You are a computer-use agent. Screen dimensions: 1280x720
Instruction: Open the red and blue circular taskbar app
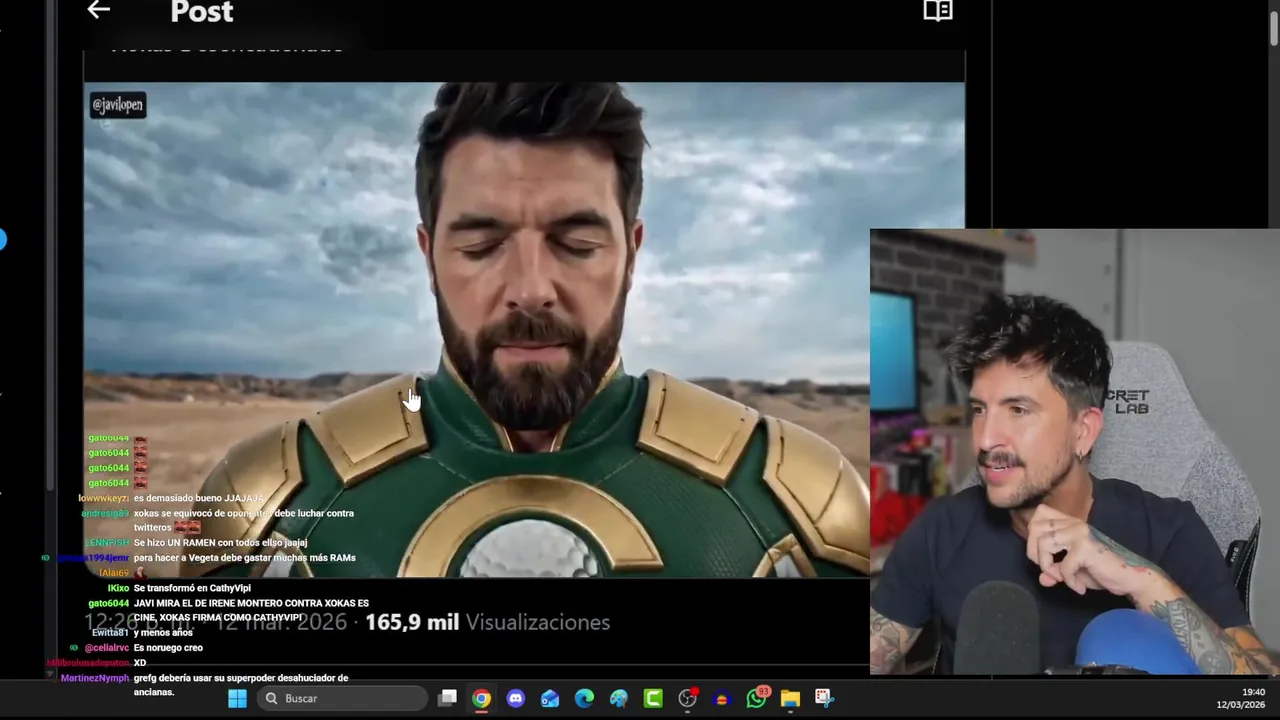(x=722, y=698)
